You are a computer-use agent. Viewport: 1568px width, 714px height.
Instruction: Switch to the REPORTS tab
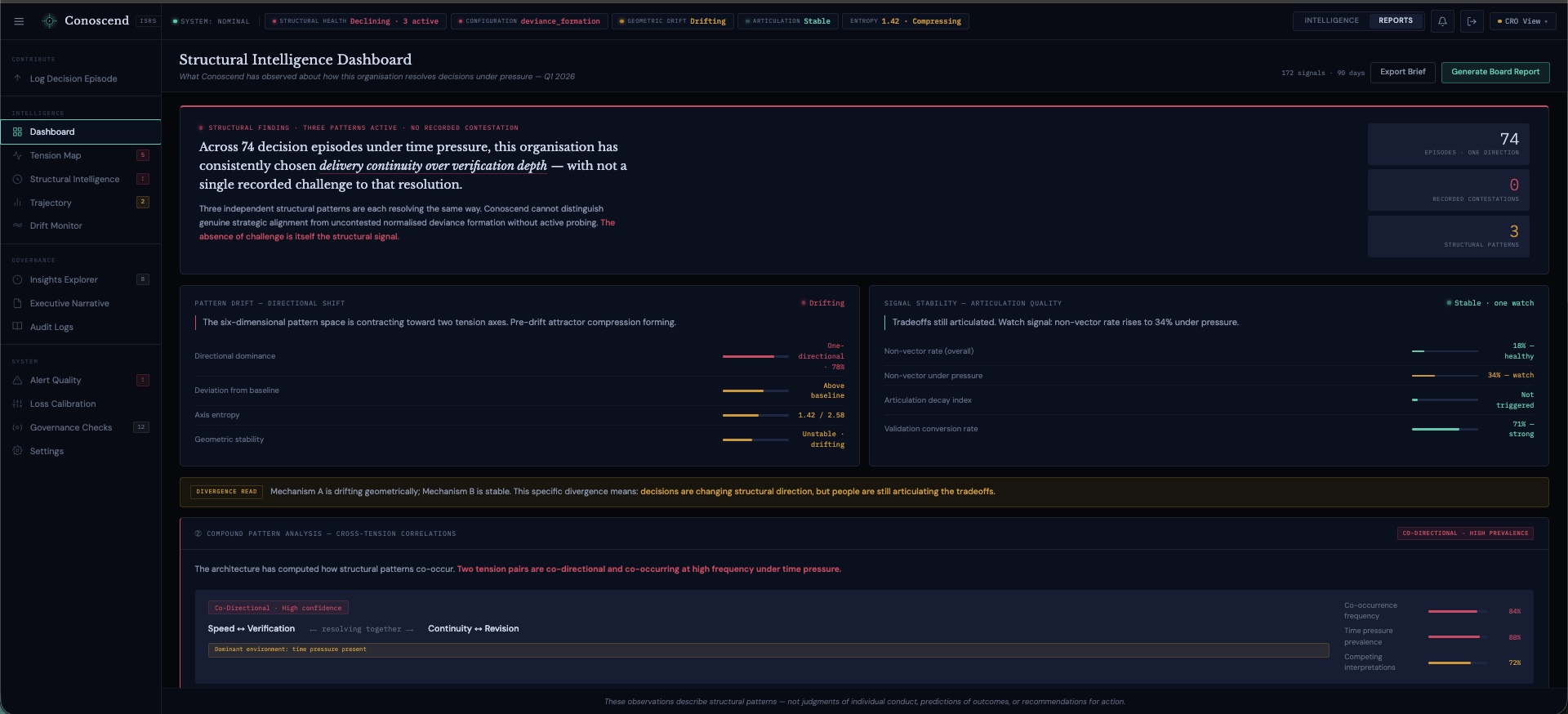coord(1396,20)
